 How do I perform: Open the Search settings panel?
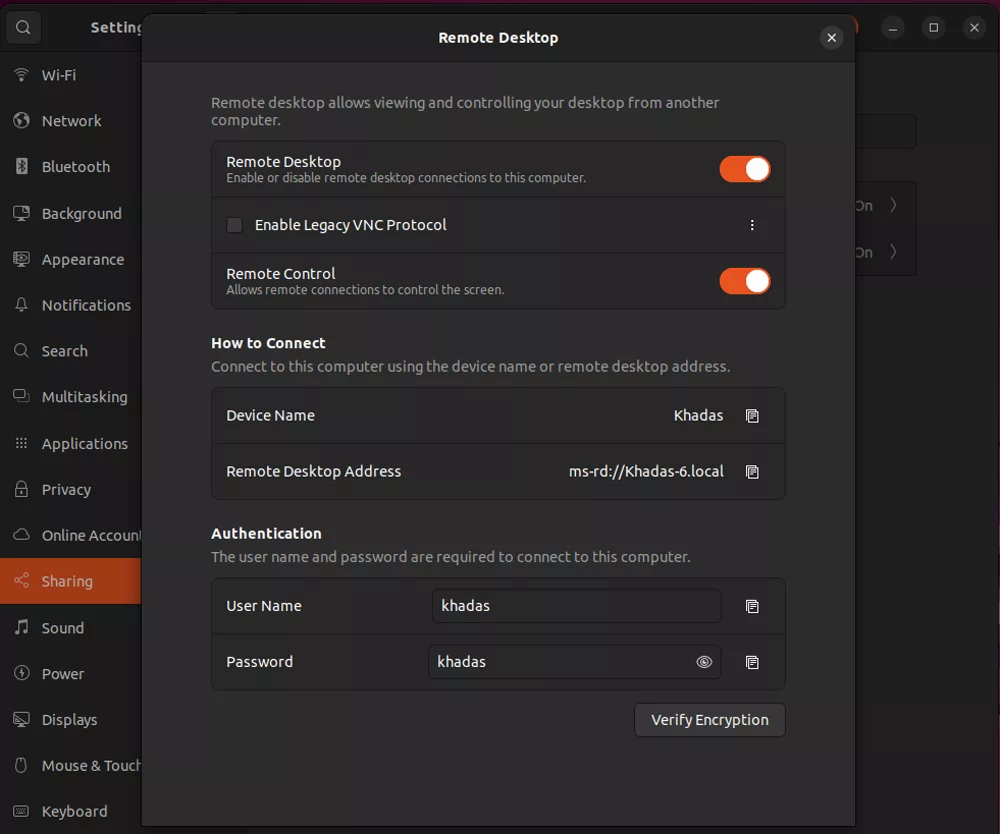coord(71,351)
